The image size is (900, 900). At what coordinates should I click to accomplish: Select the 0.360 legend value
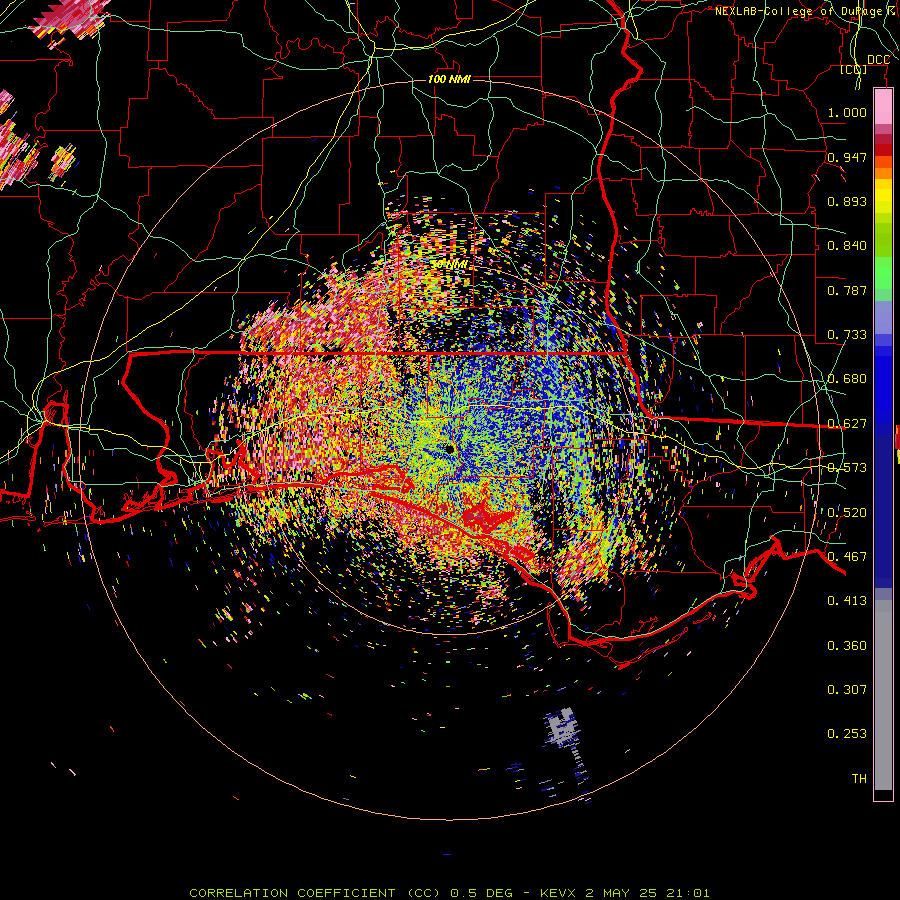coord(847,646)
